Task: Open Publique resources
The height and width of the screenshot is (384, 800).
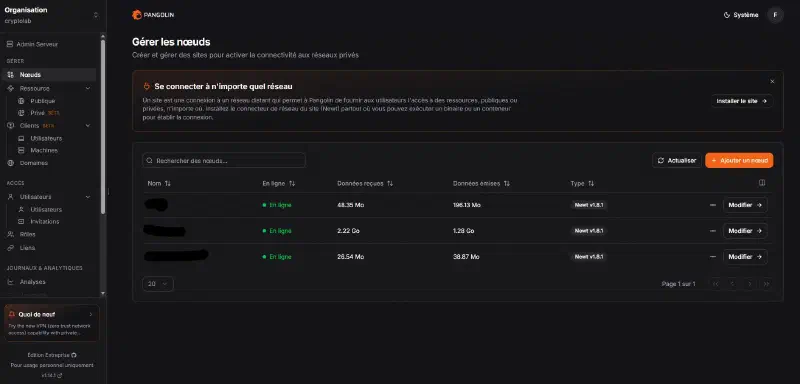Action: click(x=43, y=101)
